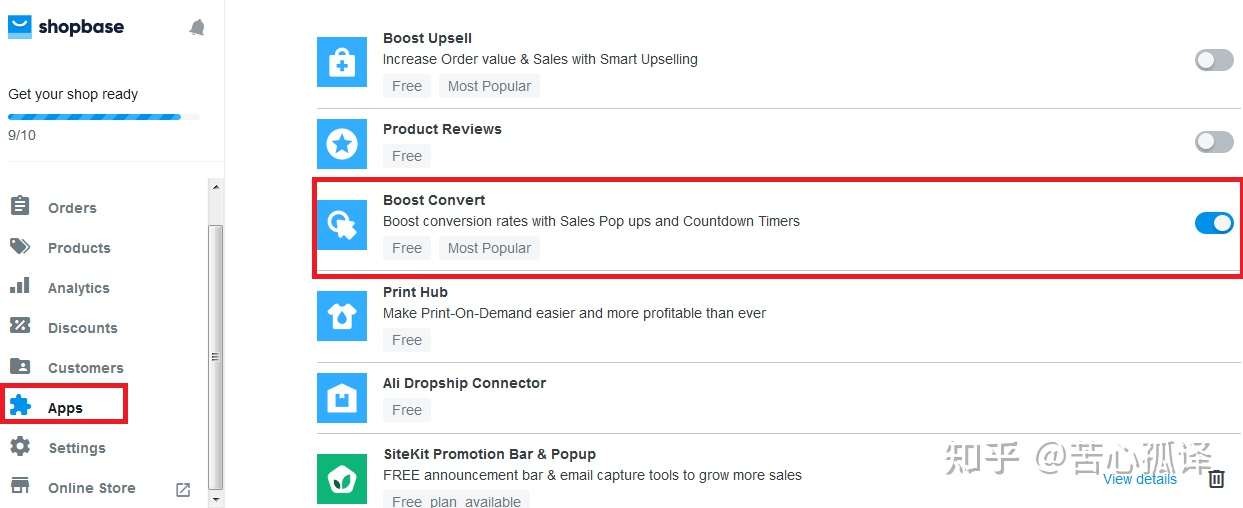The height and width of the screenshot is (508, 1243).
Task: Delete SiteKit app using trash icon
Action: 1216,479
